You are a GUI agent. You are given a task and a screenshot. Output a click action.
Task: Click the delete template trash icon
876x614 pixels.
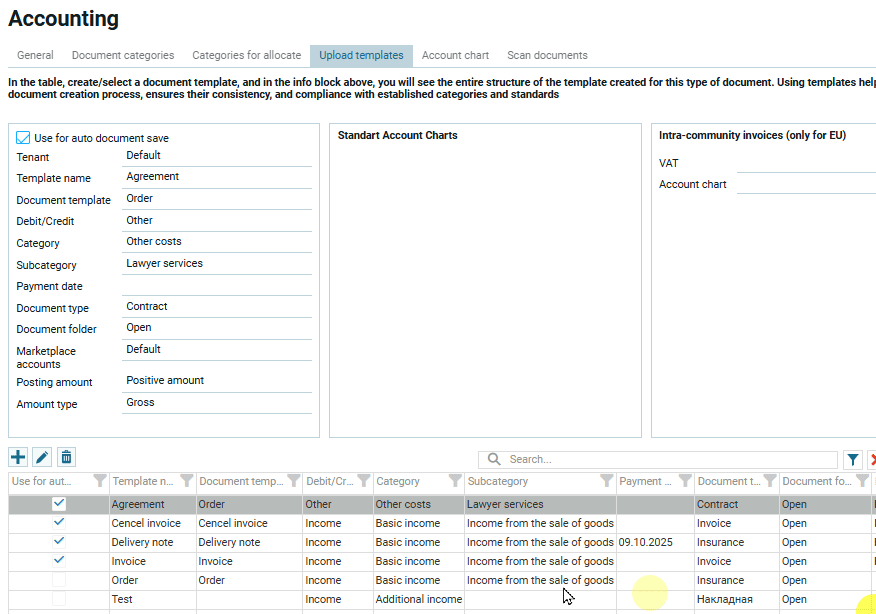66,457
